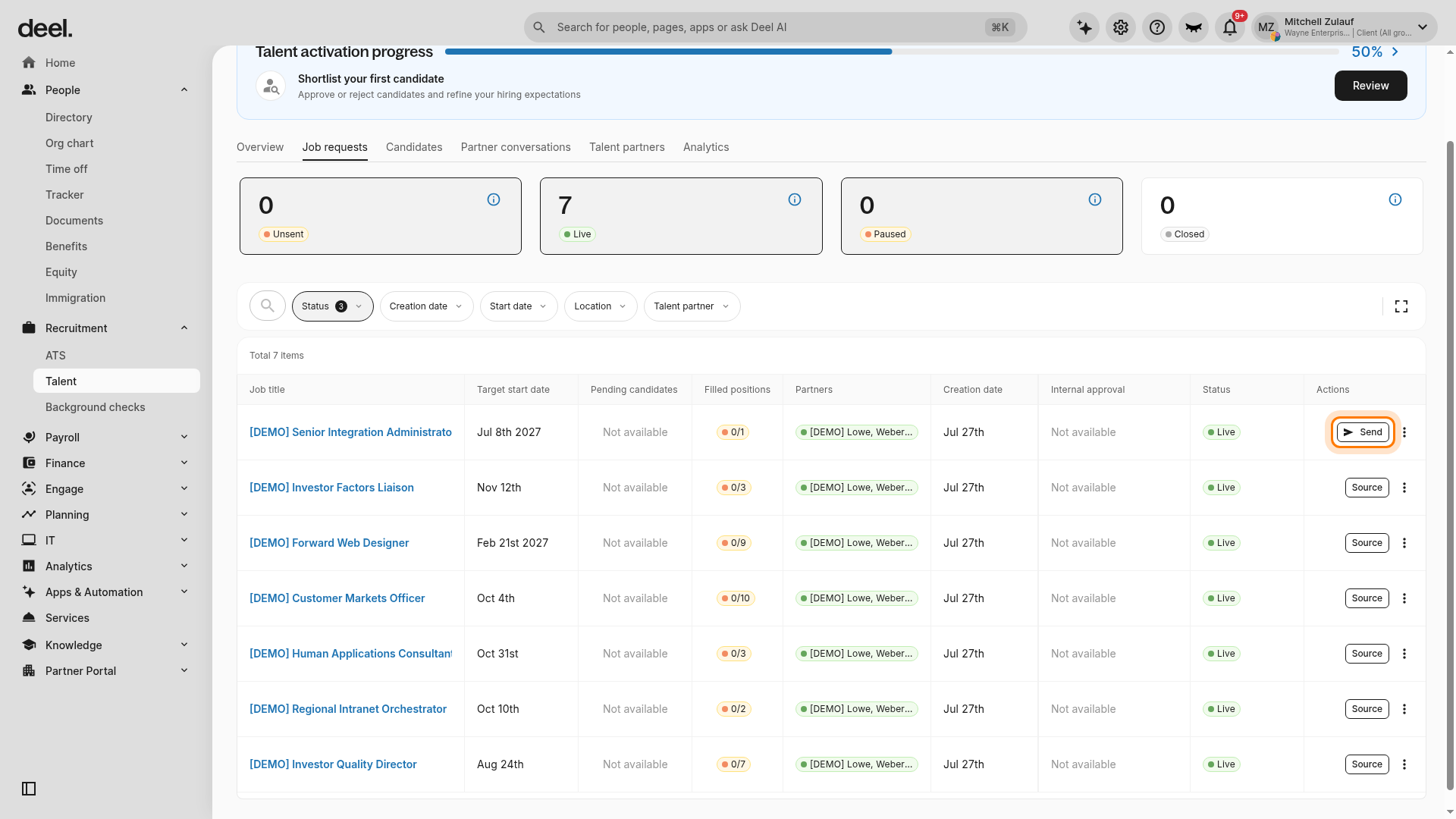The height and width of the screenshot is (819, 1456).
Task: Open Regional Intranet Orchestrator job link
Action: (x=348, y=709)
